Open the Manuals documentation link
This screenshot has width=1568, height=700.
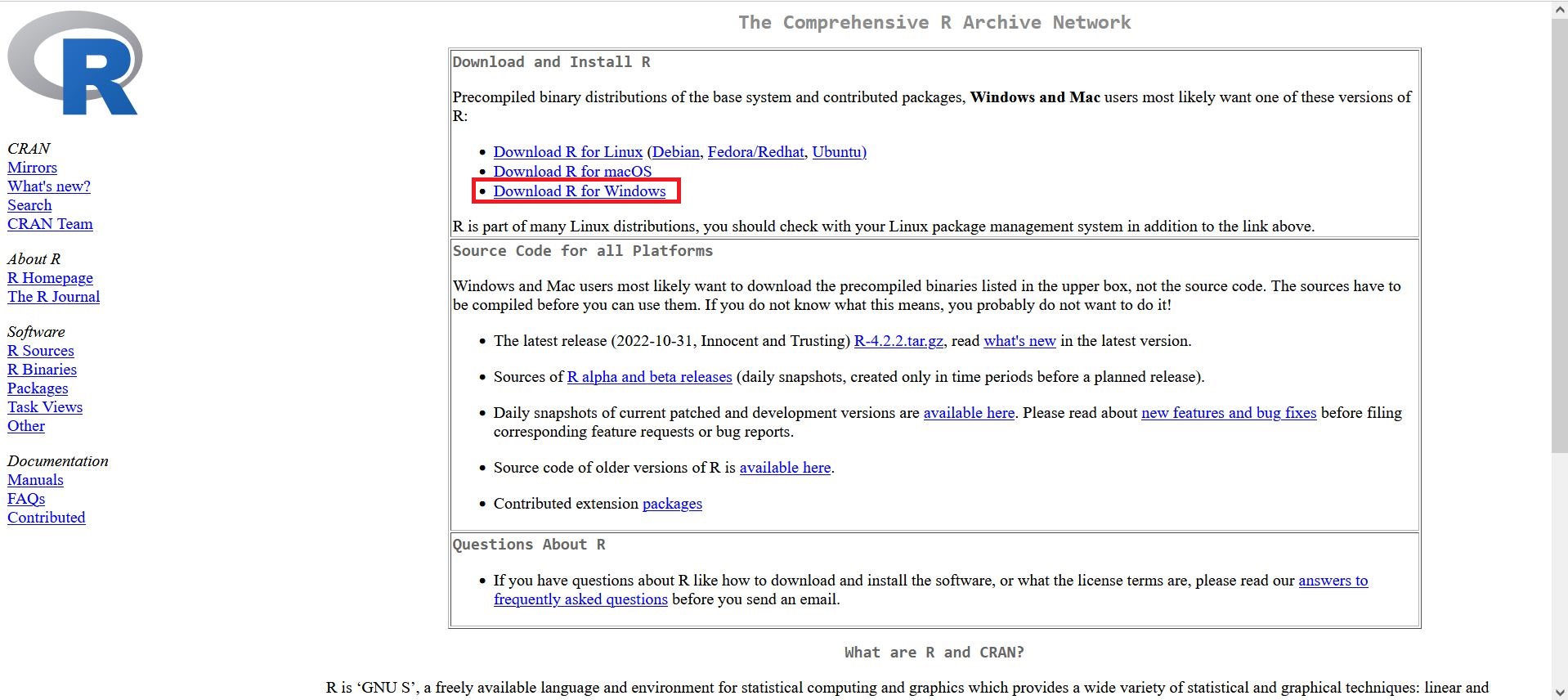click(x=35, y=480)
